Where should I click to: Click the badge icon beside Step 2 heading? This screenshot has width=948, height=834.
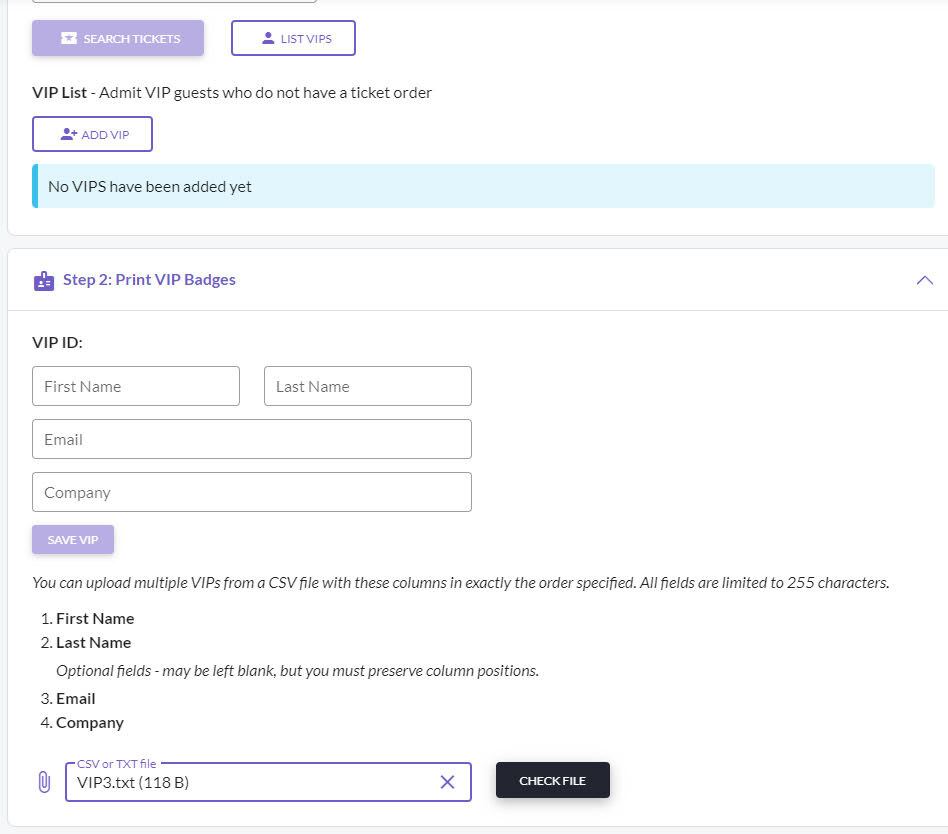[44, 281]
